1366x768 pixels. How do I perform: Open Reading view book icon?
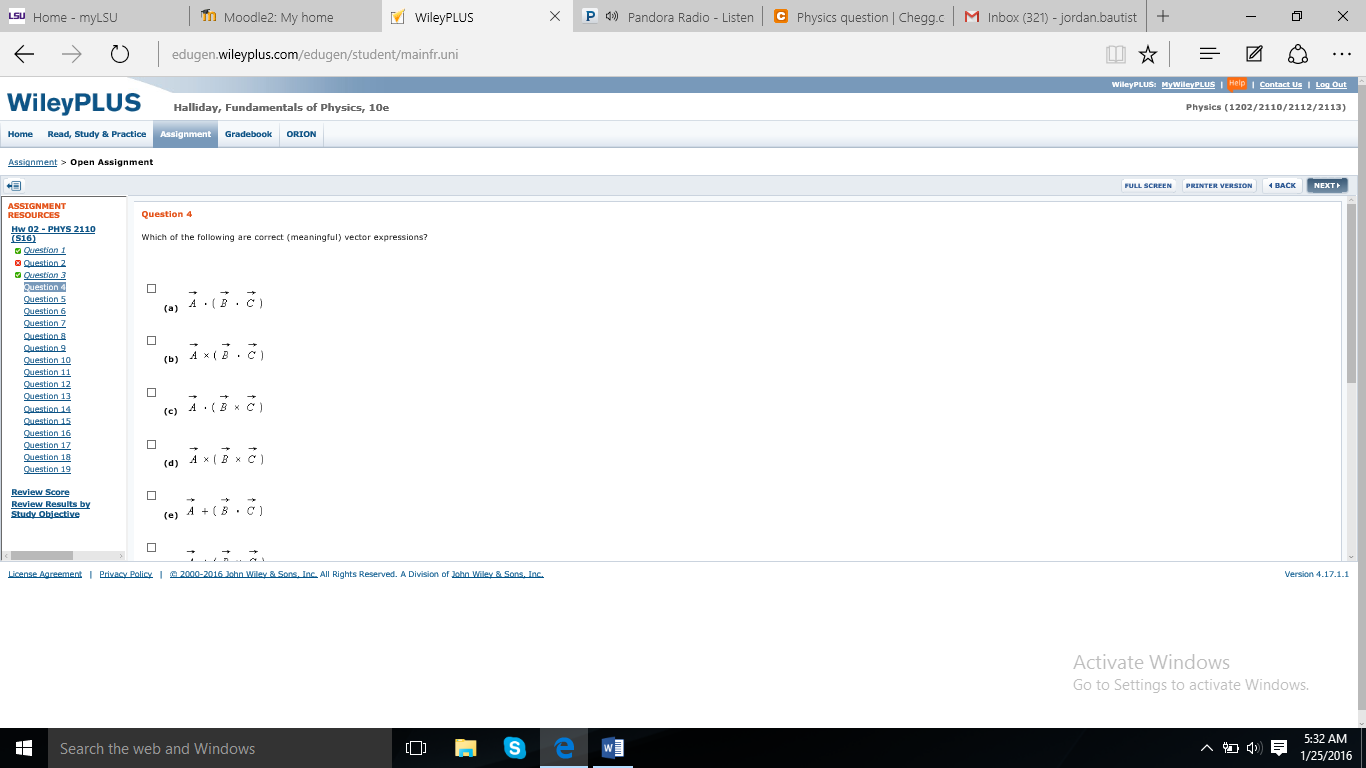tap(1115, 54)
